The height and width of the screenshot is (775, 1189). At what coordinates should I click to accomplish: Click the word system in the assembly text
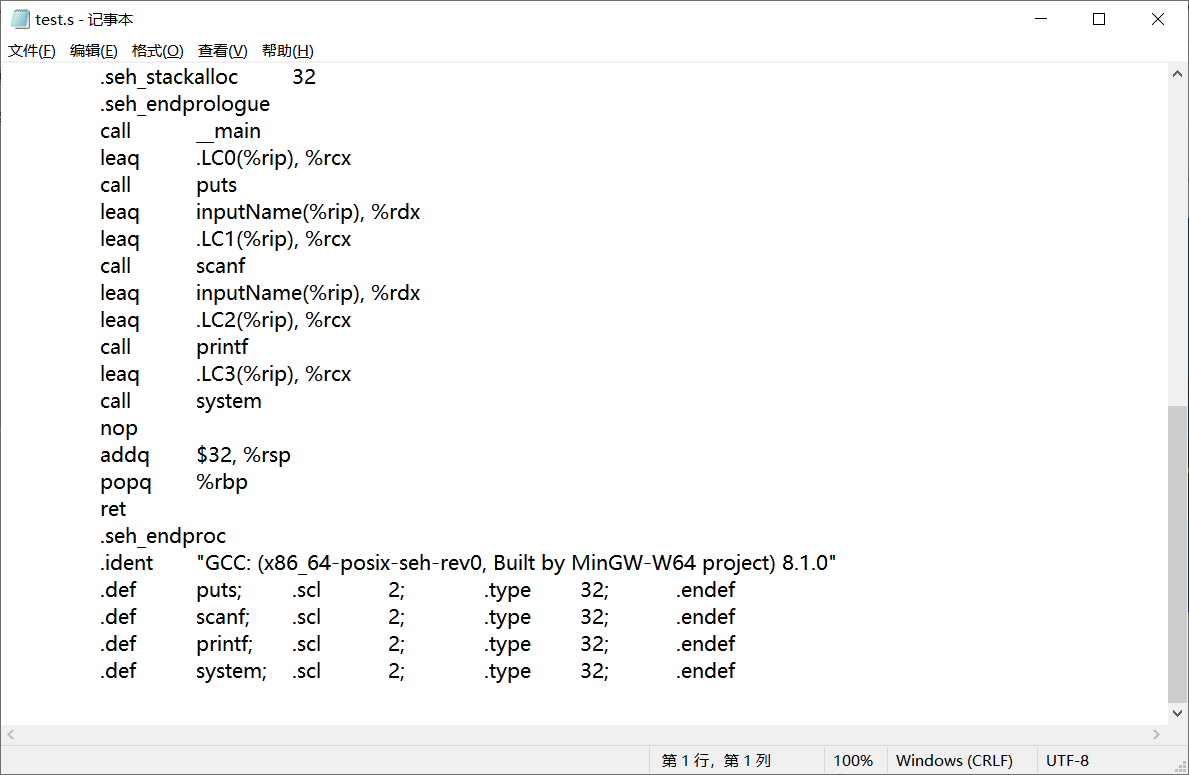coord(228,400)
